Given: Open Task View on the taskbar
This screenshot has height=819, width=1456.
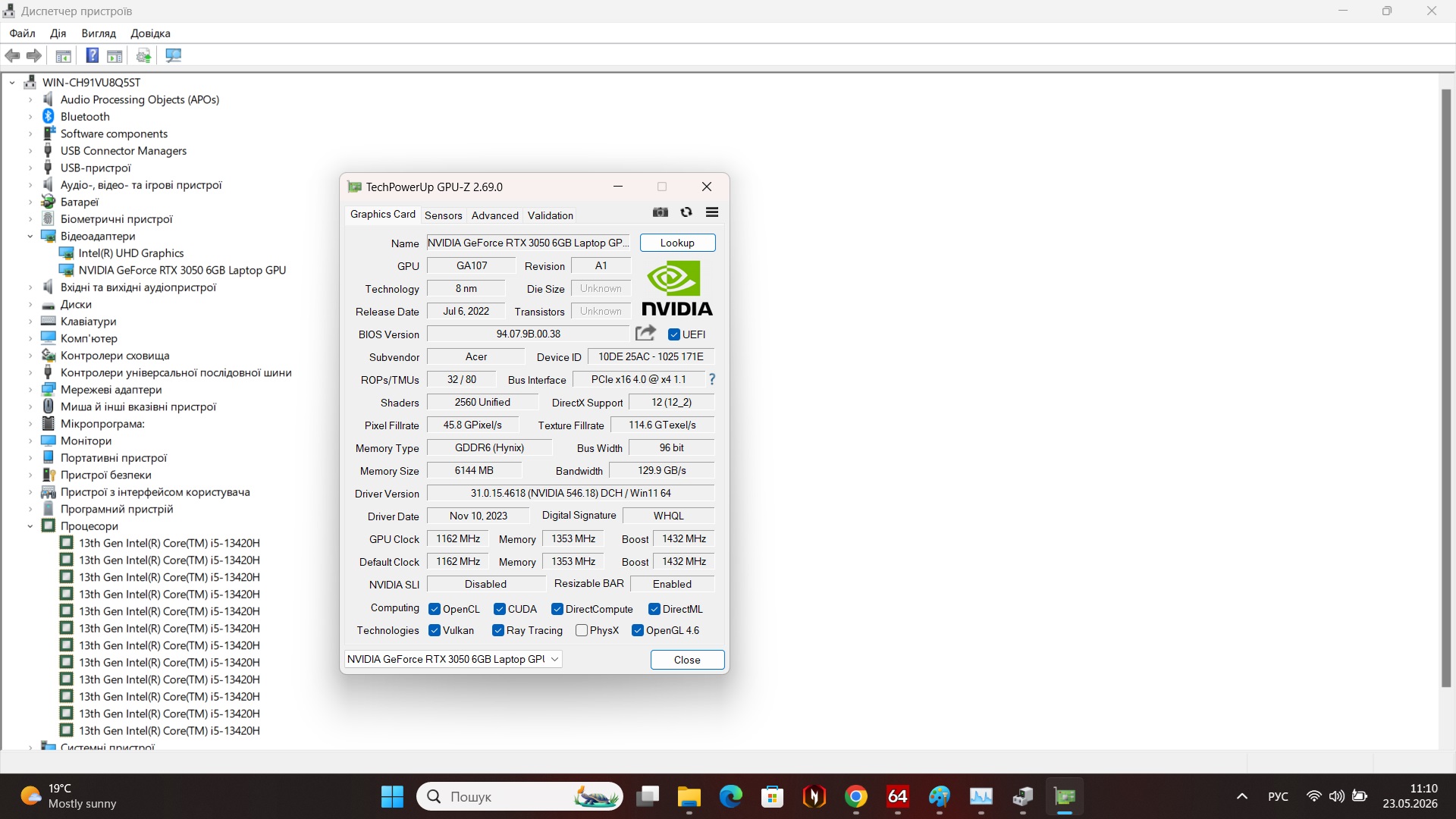Looking at the screenshot, I should 648,796.
